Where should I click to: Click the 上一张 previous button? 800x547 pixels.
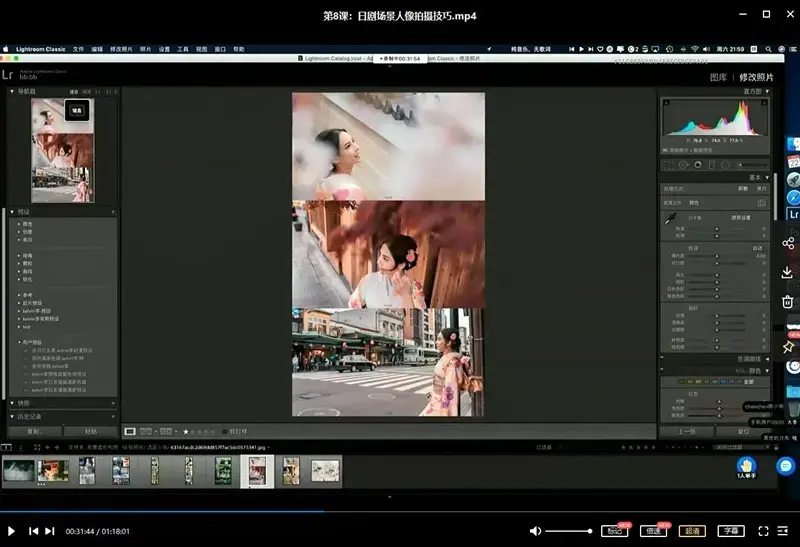(686, 431)
